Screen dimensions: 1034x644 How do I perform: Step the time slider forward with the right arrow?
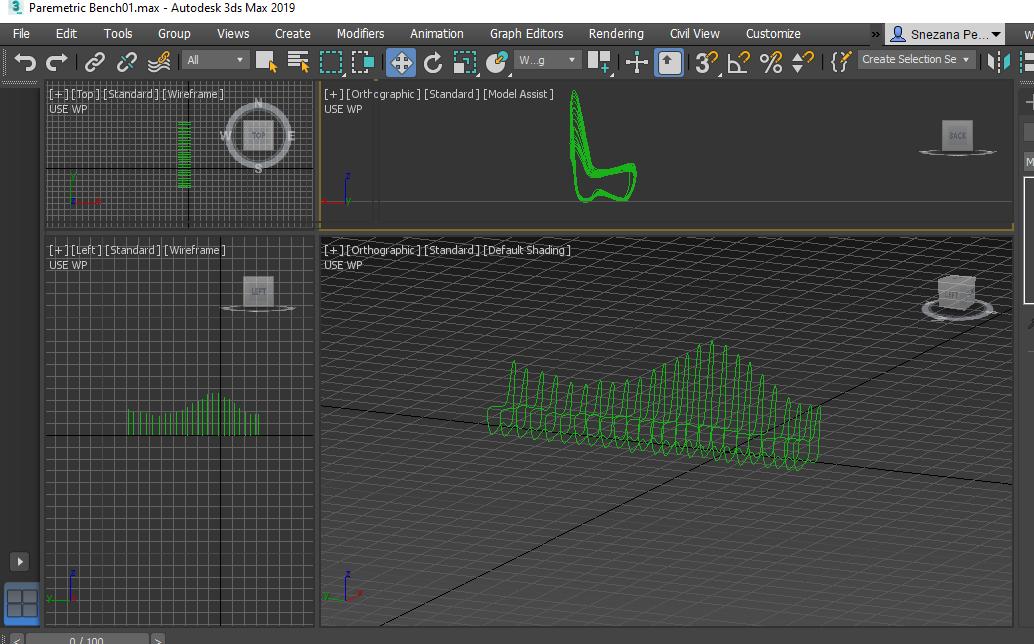[x=157, y=639]
